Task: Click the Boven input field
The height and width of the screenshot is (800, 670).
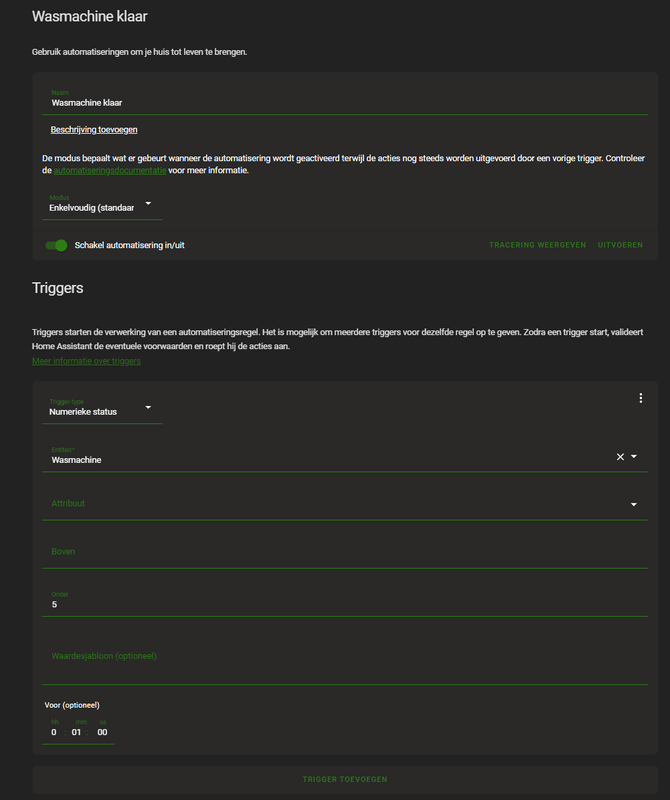Action: point(200,551)
